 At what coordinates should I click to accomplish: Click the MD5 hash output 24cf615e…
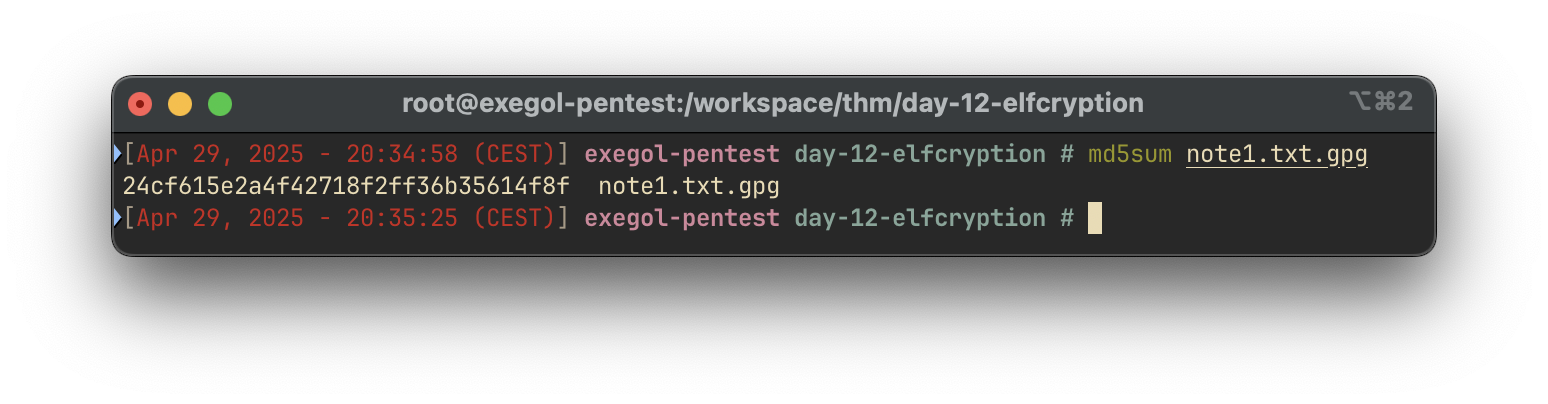click(346, 186)
